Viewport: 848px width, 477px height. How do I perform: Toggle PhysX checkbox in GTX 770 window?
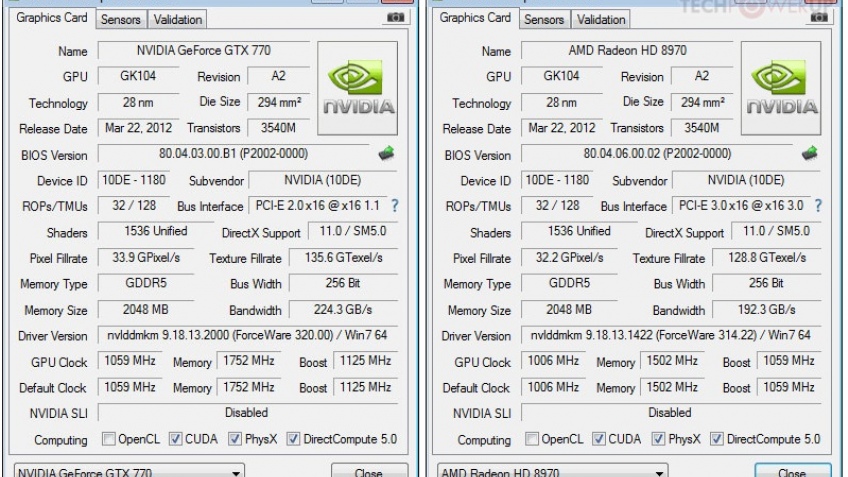235,439
